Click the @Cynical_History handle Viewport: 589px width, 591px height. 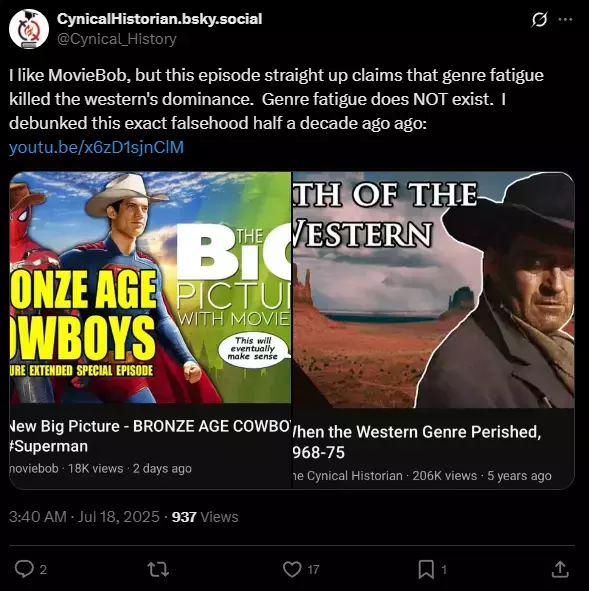[x=117, y=39]
